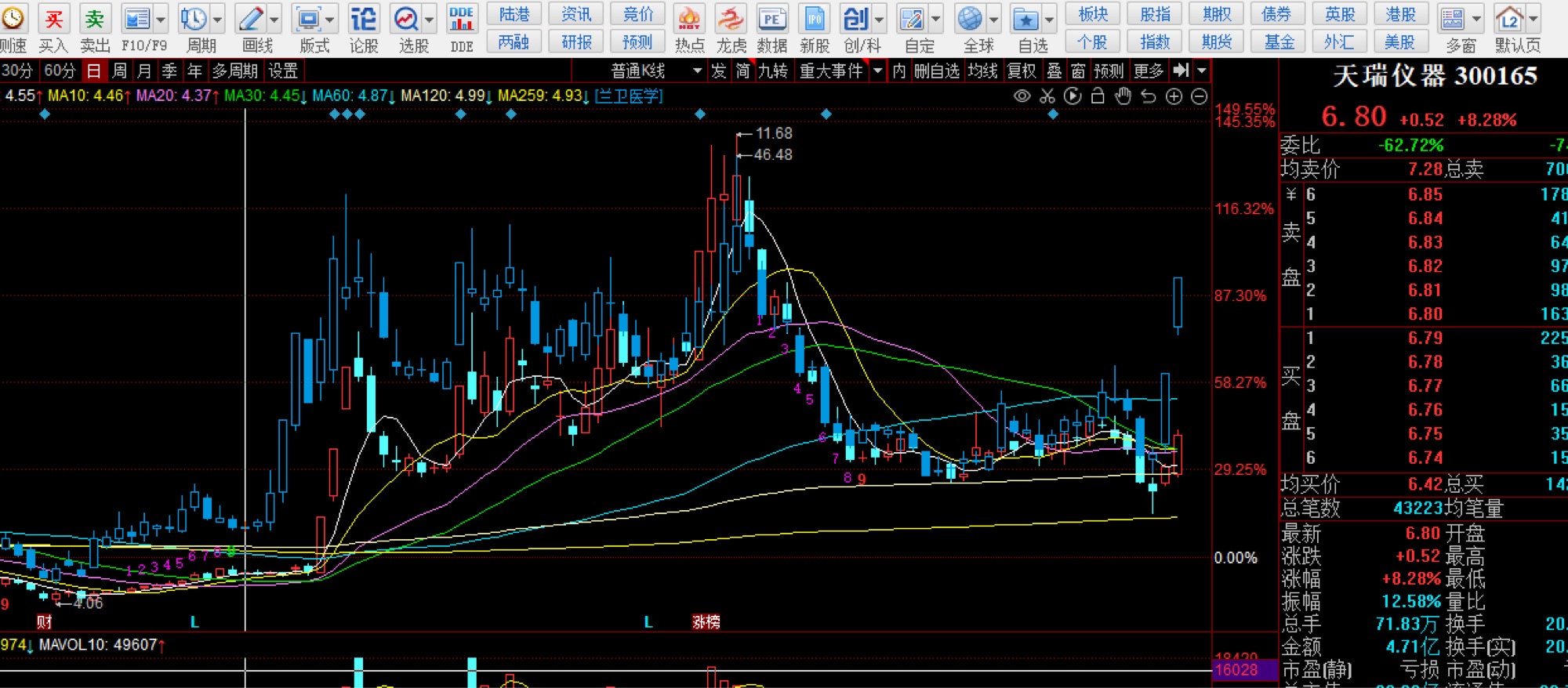The width and height of the screenshot is (1568, 688).
Task: Switch to the 60分 period tab
Action: pyautogui.click(x=60, y=71)
